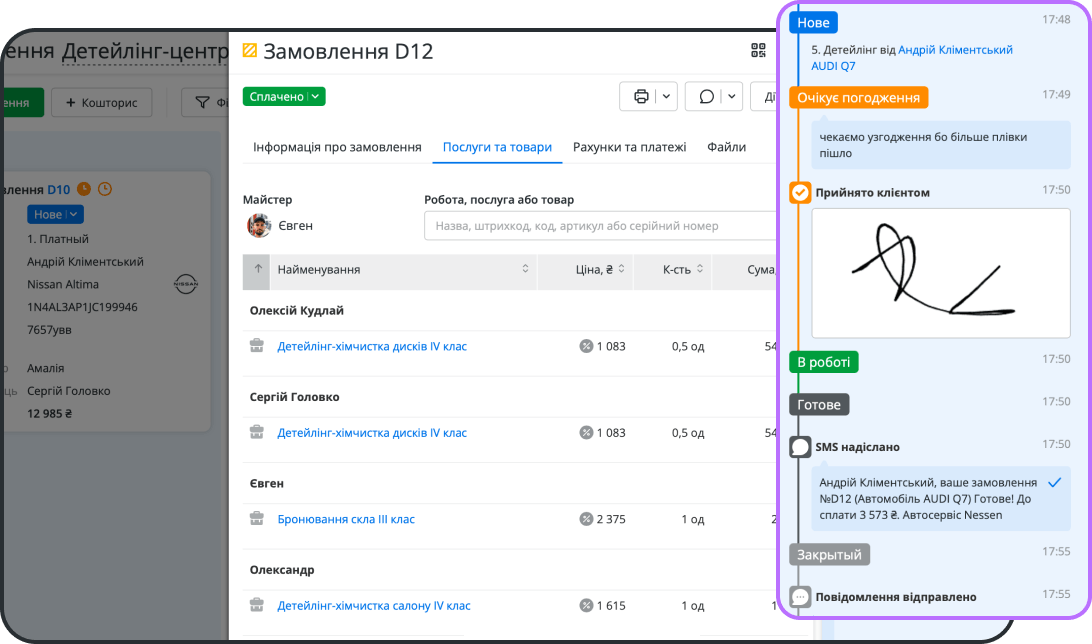Click the Повідомлення відправлено chat icon
1092x644 pixels.
800,597
